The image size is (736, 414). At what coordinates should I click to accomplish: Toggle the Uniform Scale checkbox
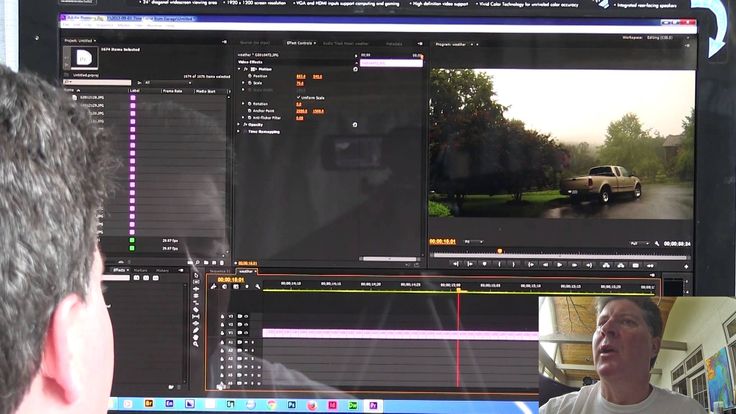(299, 97)
